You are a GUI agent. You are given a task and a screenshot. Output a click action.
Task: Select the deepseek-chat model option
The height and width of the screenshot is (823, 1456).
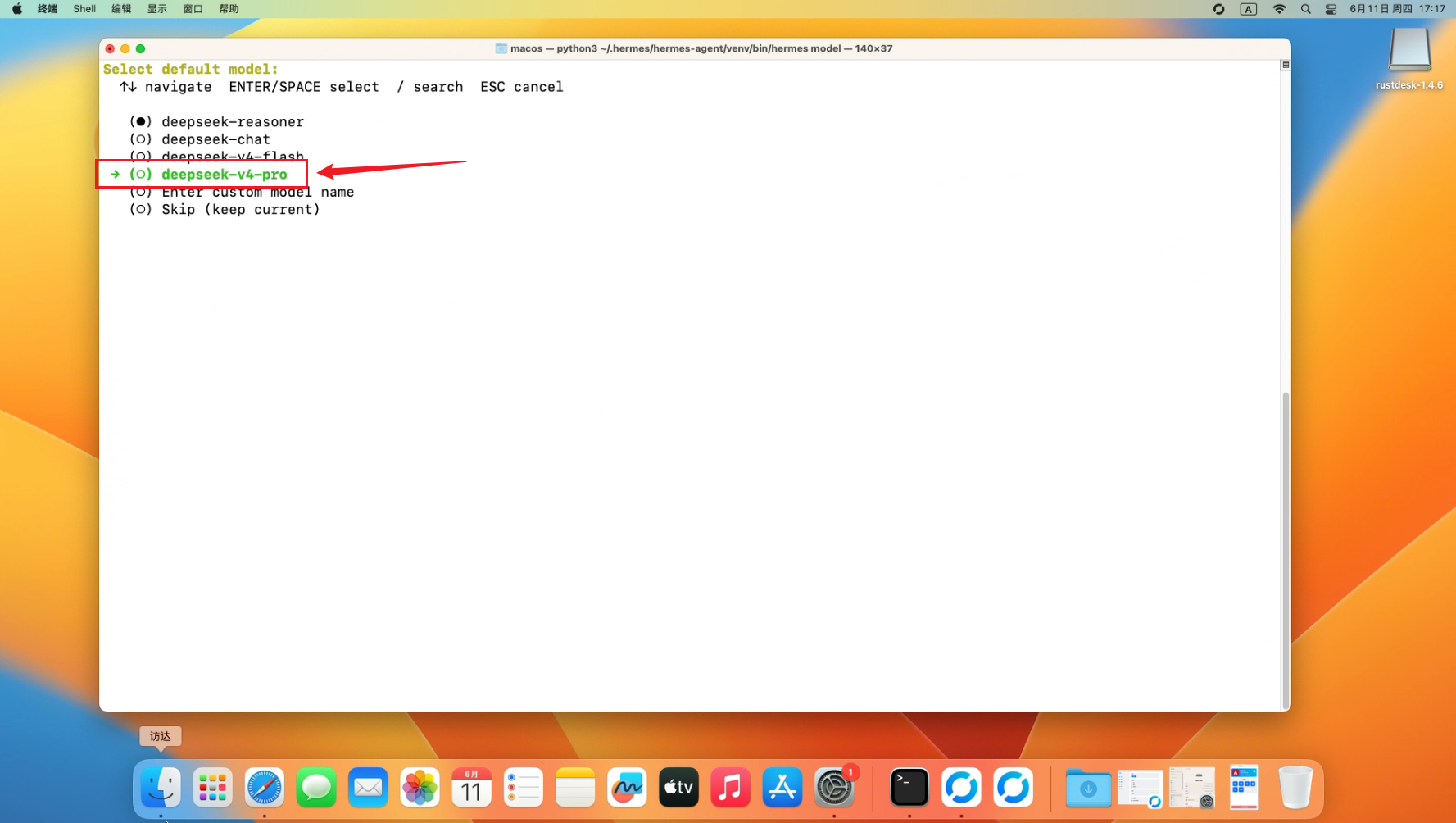pyautogui.click(x=199, y=139)
